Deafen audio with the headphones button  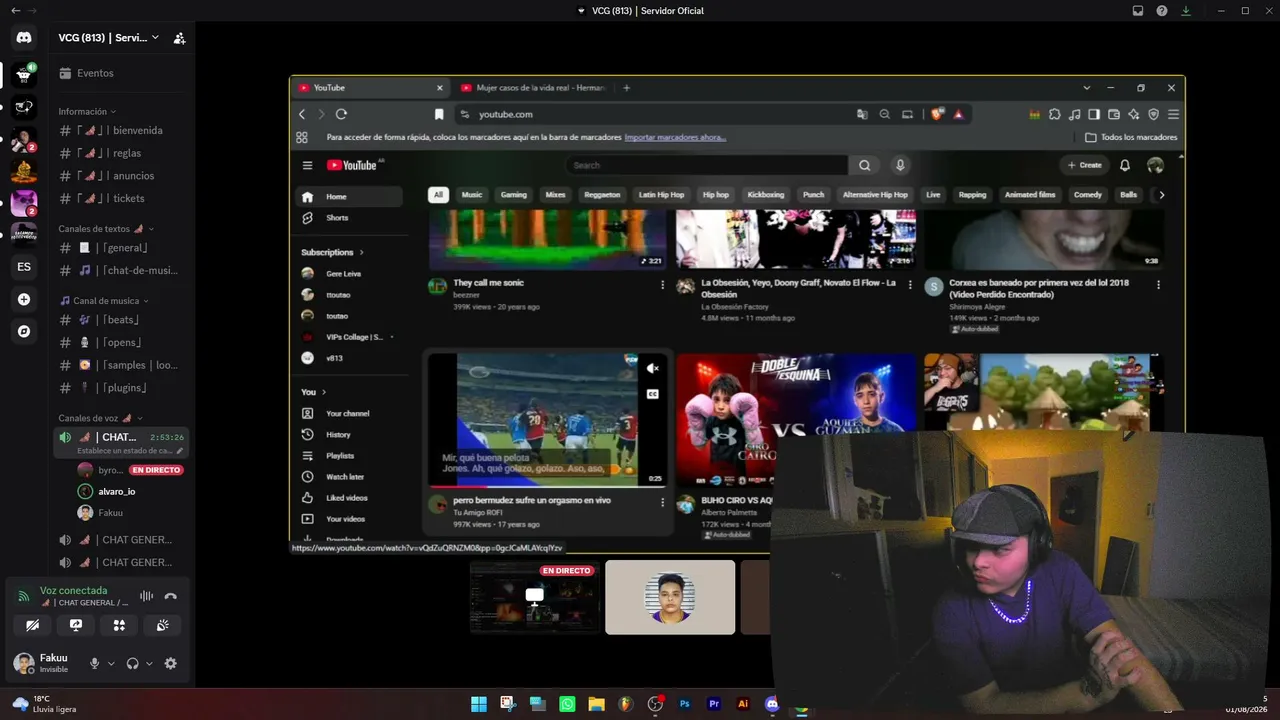click(132, 663)
